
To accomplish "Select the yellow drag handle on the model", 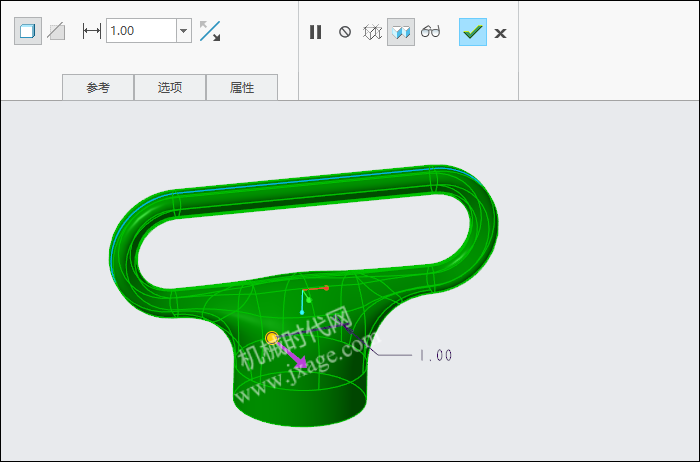I will (x=271, y=338).
